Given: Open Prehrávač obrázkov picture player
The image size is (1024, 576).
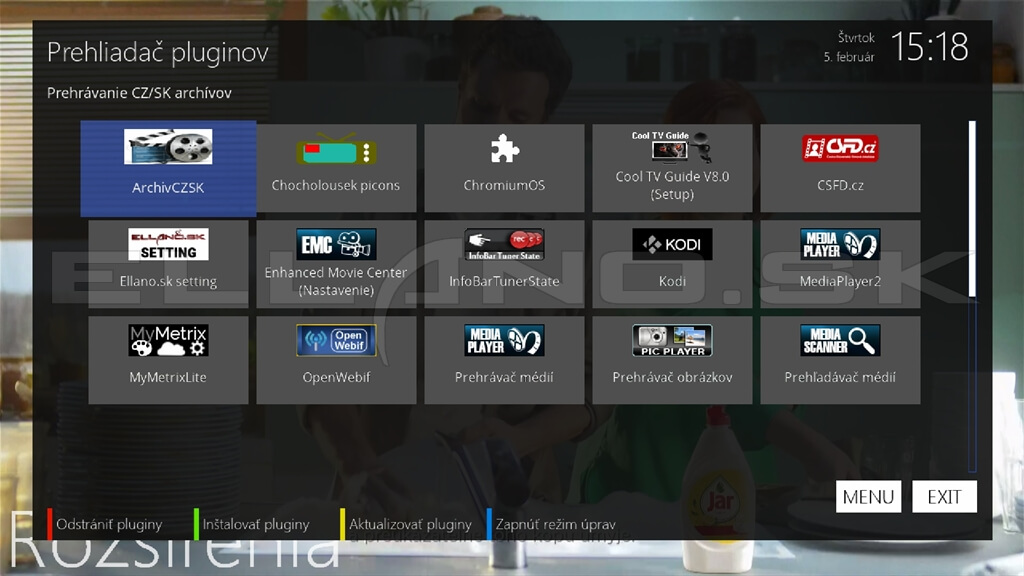Looking at the screenshot, I should (672, 360).
